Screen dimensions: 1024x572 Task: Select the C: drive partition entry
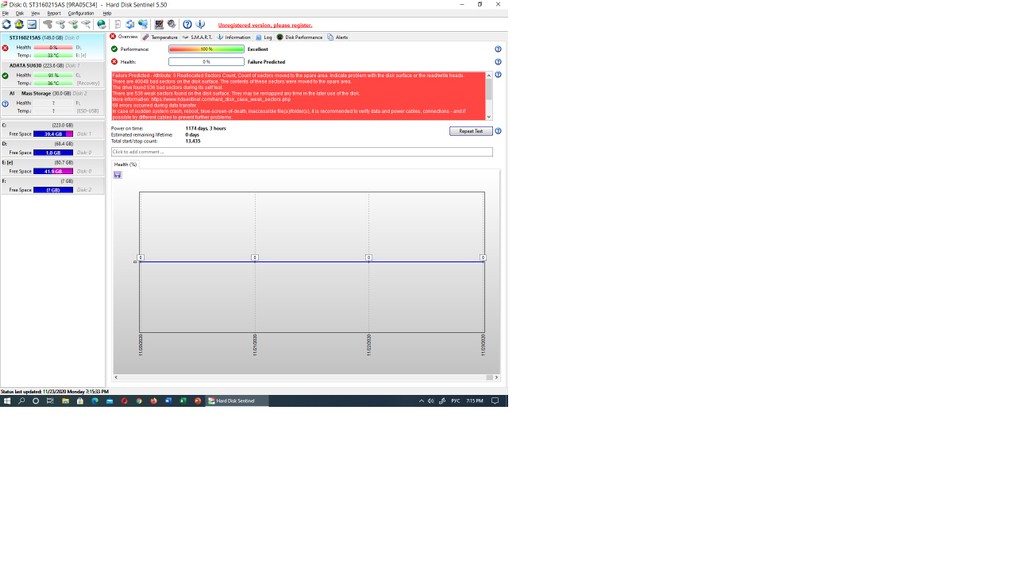[x=52, y=130]
